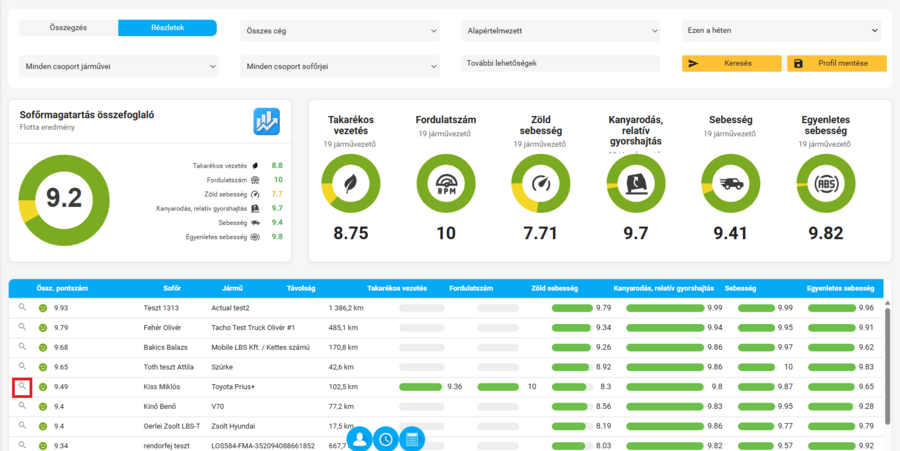Click the Sebesség car donut icon

(x=731, y=184)
